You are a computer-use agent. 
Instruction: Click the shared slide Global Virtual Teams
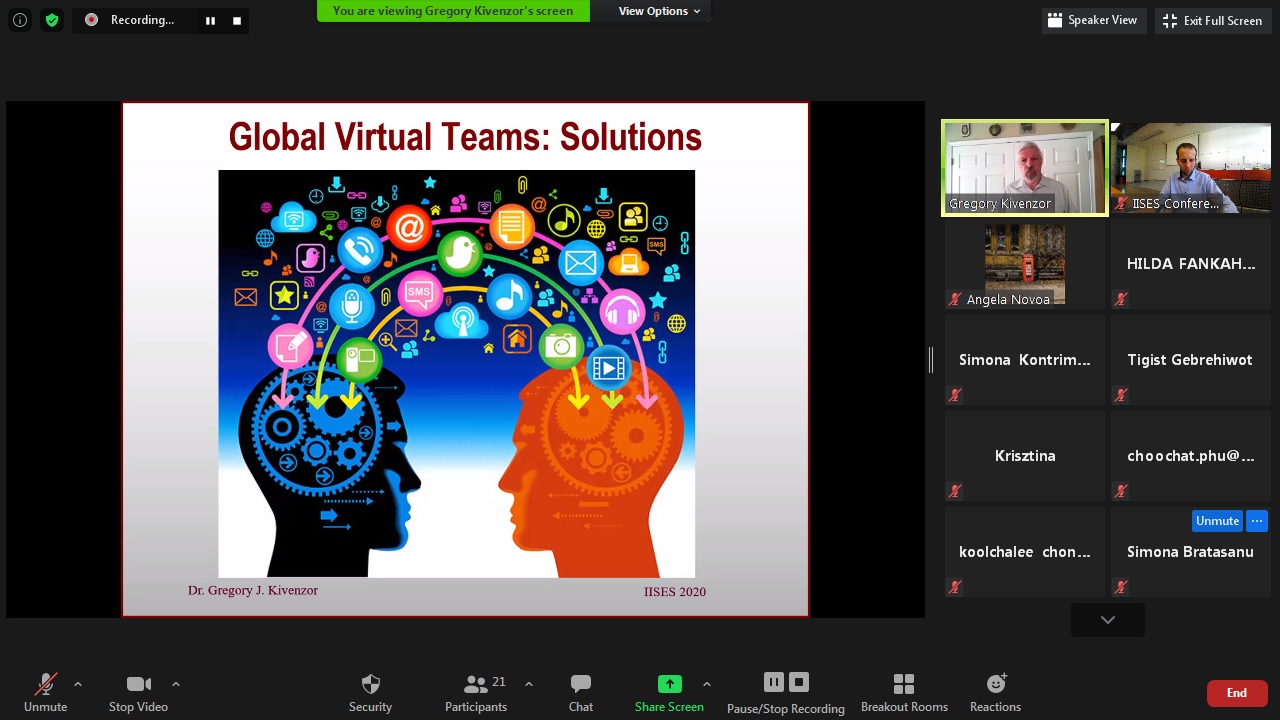tap(465, 359)
